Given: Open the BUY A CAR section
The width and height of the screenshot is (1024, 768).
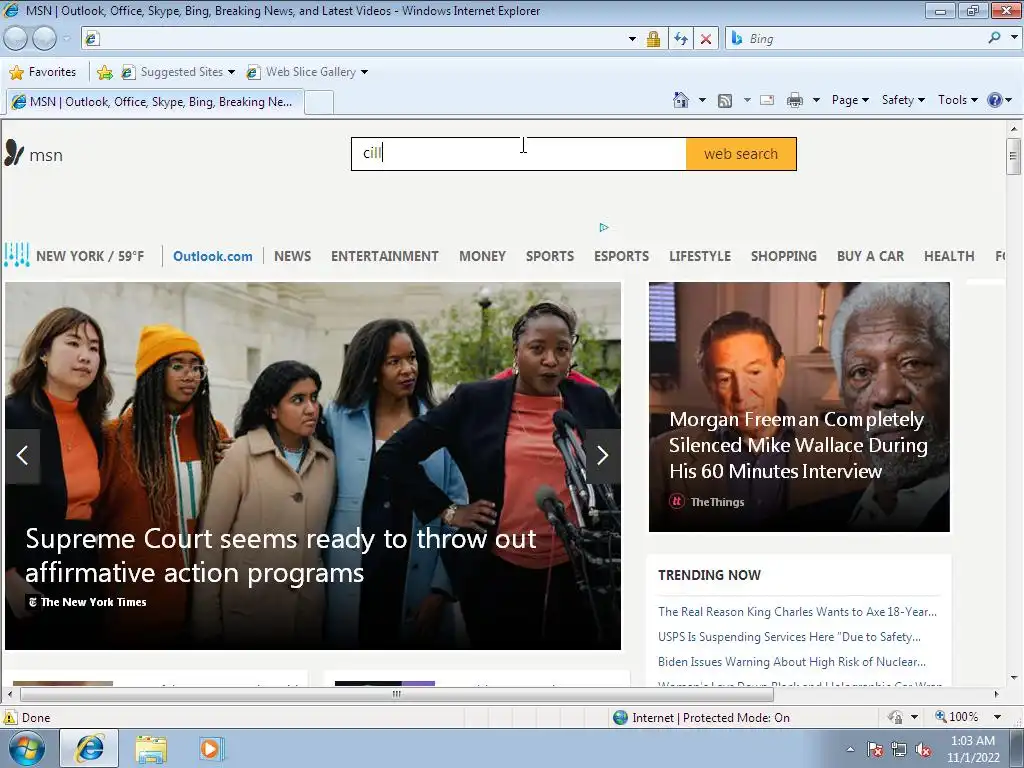Looking at the screenshot, I should pos(871,256).
